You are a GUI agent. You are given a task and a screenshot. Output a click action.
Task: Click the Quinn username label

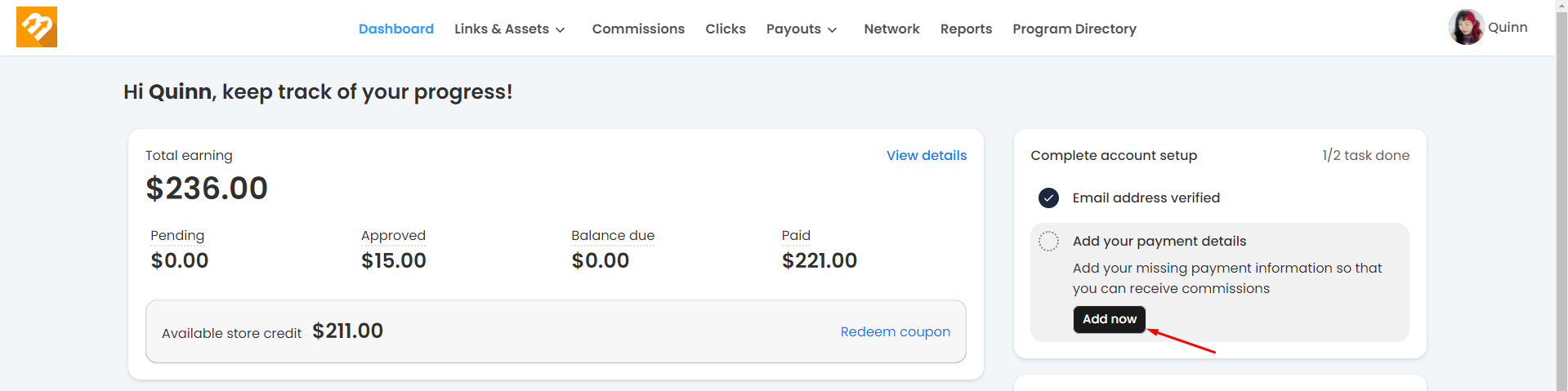[x=1508, y=27]
